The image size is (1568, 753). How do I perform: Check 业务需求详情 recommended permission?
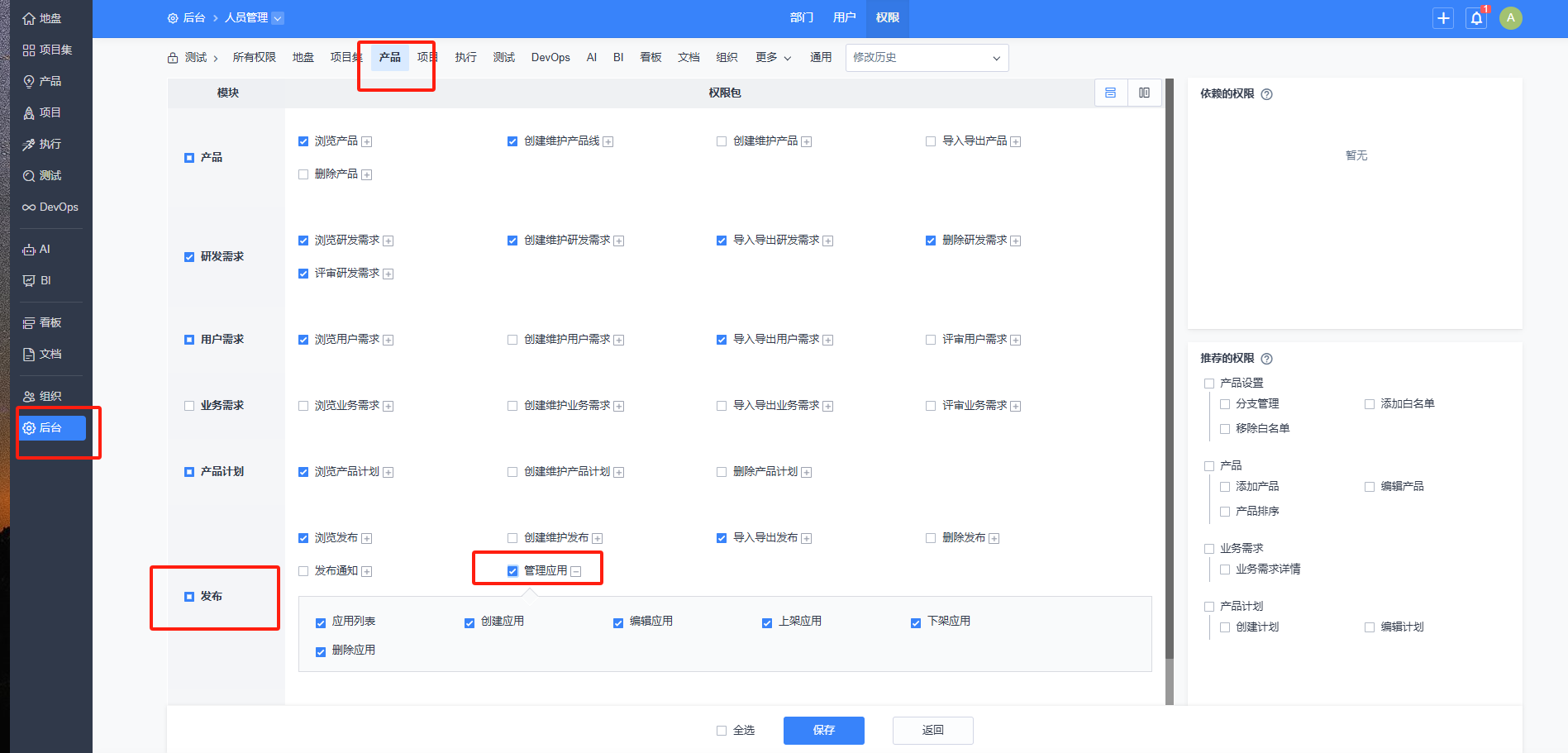coord(1225,570)
